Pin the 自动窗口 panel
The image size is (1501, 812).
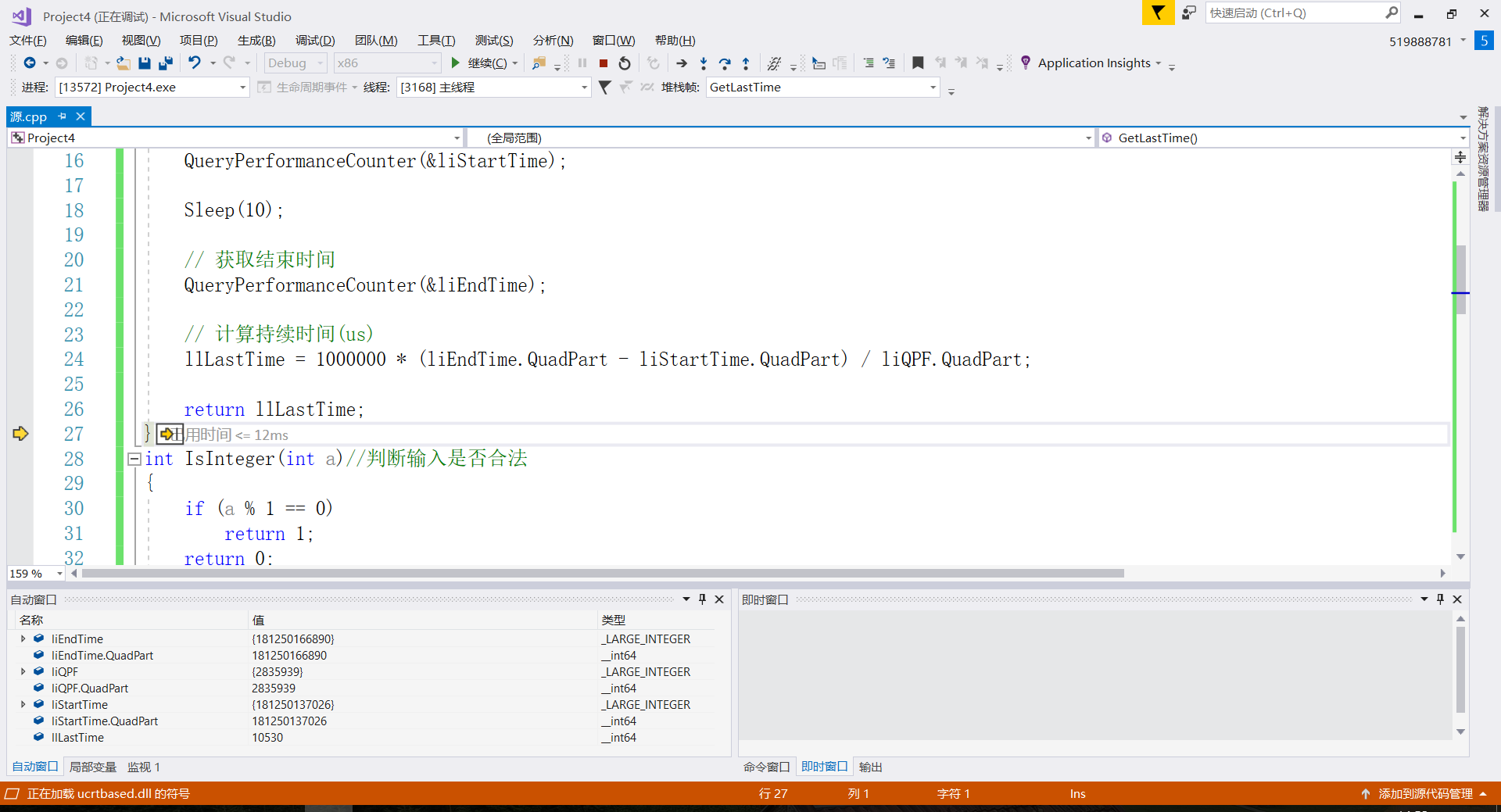(x=702, y=599)
